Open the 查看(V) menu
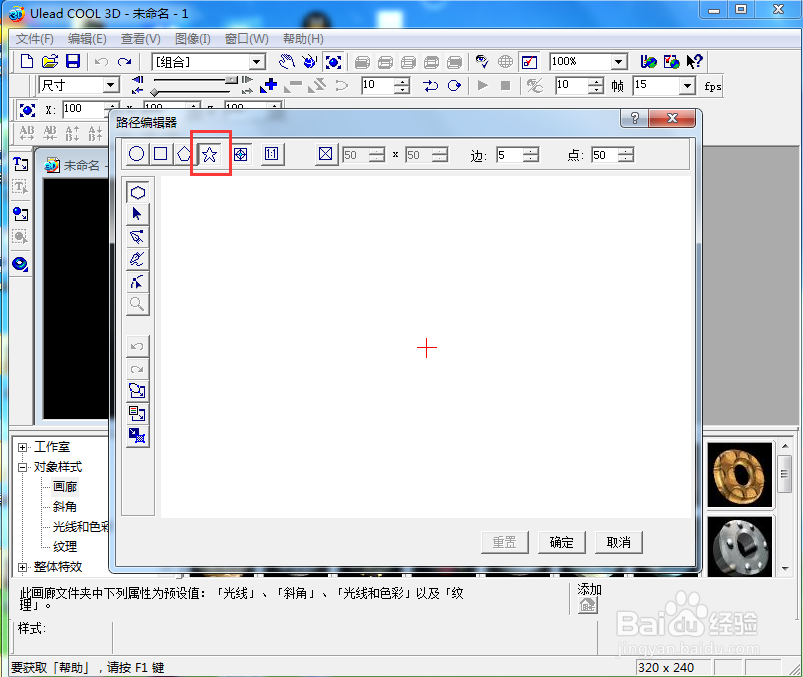Viewport: 803px width, 677px height. point(140,39)
